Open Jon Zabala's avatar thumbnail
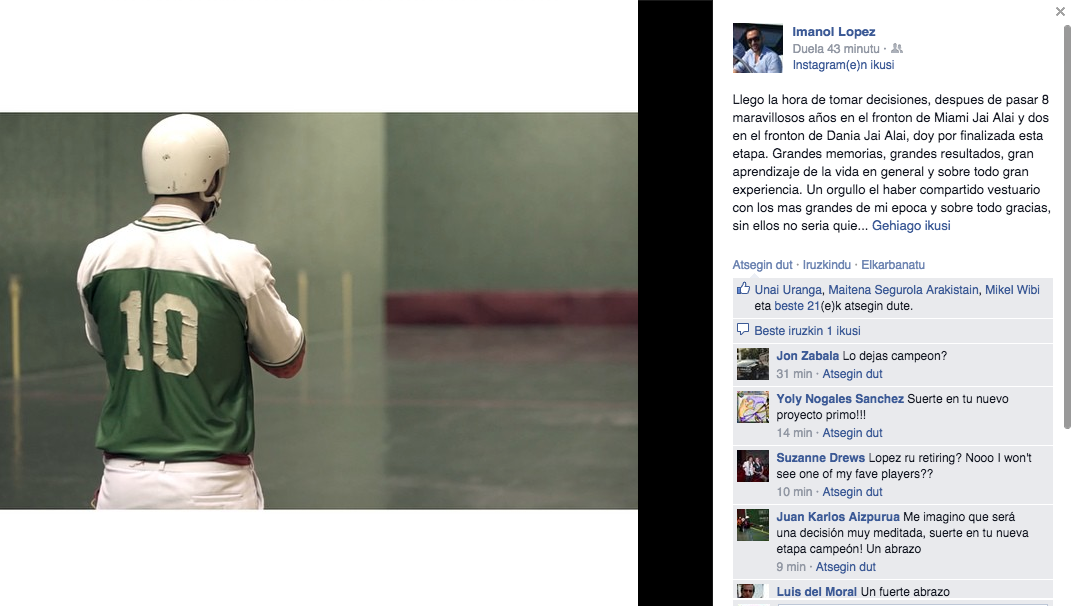This screenshot has height=606, width=1073. tap(753, 364)
